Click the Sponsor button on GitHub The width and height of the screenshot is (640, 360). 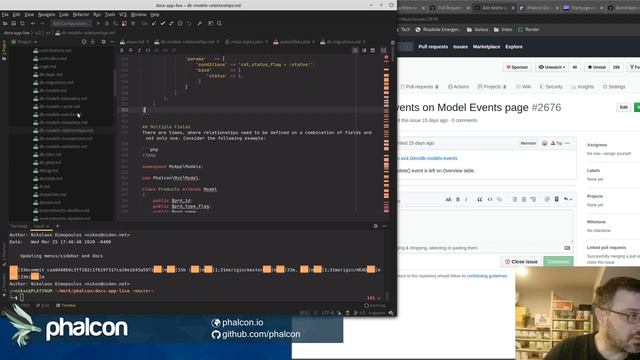pos(517,67)
